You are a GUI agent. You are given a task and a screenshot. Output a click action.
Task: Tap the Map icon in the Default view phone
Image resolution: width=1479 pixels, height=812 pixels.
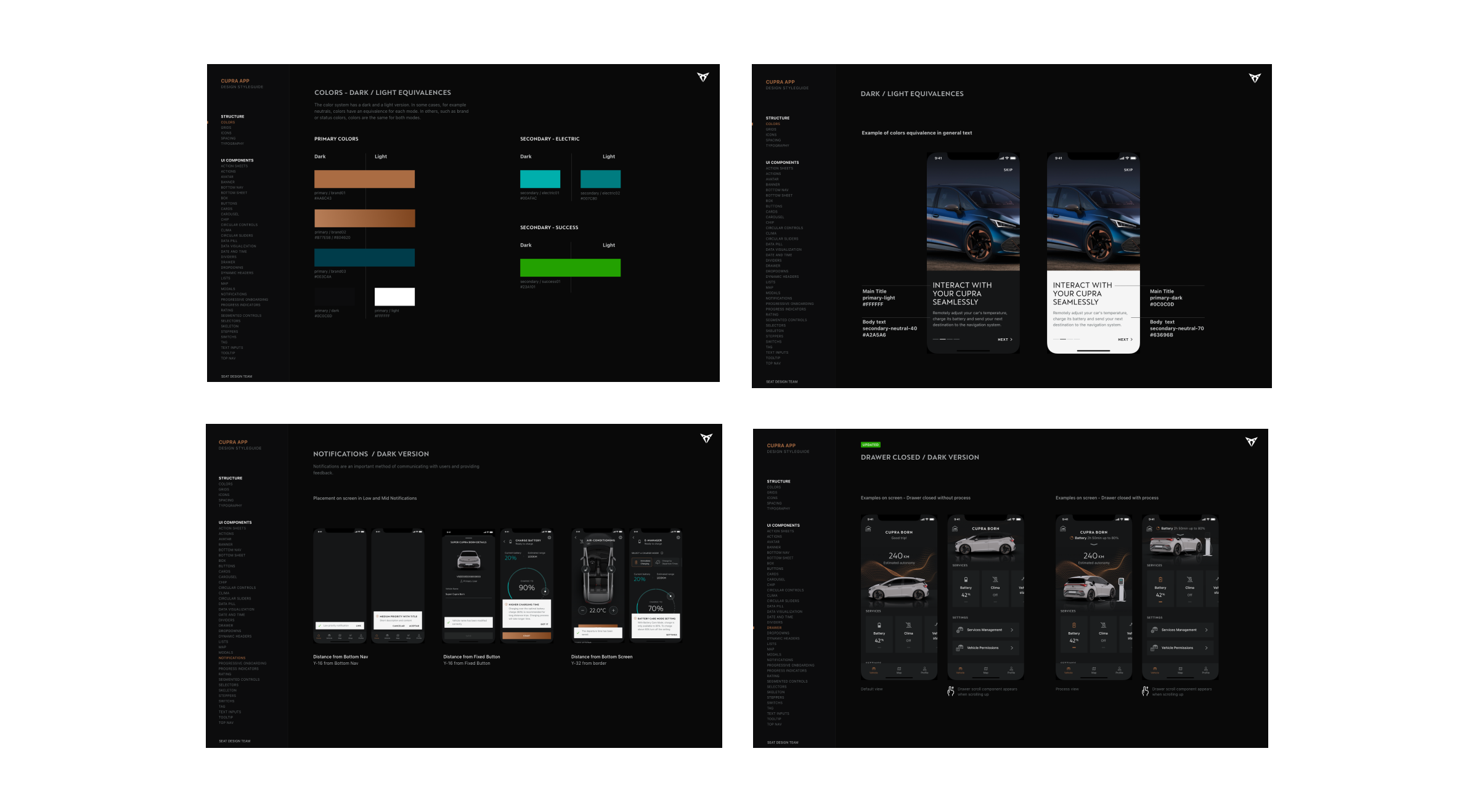tap(899, 670)
